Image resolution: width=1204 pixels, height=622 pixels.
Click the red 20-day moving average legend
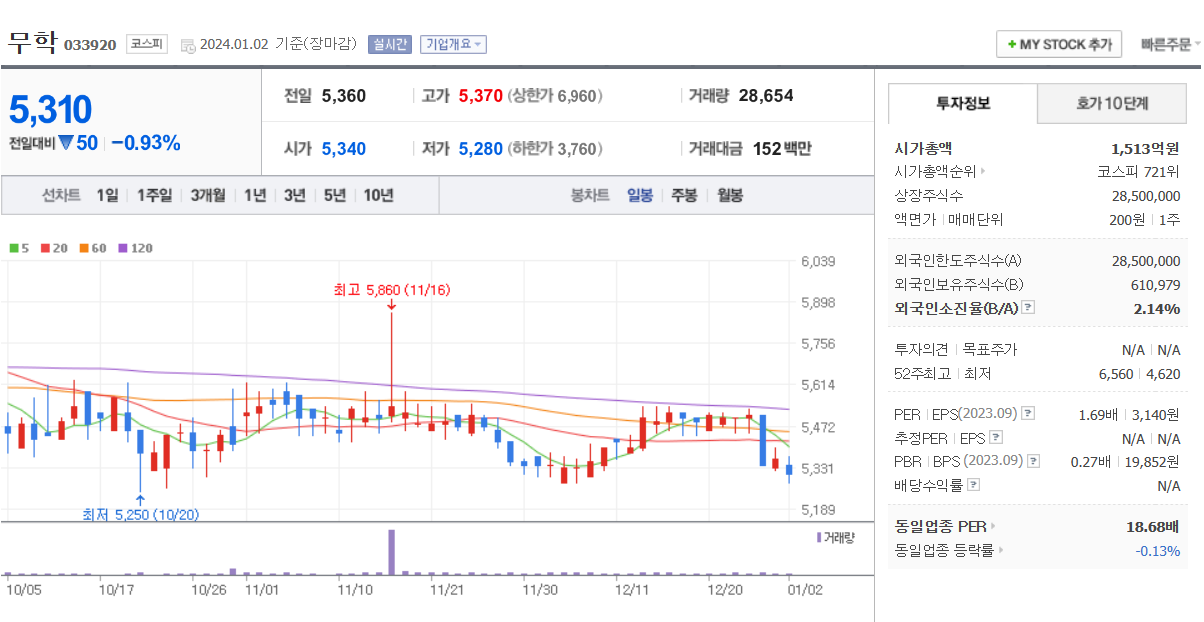coord(54,248)
